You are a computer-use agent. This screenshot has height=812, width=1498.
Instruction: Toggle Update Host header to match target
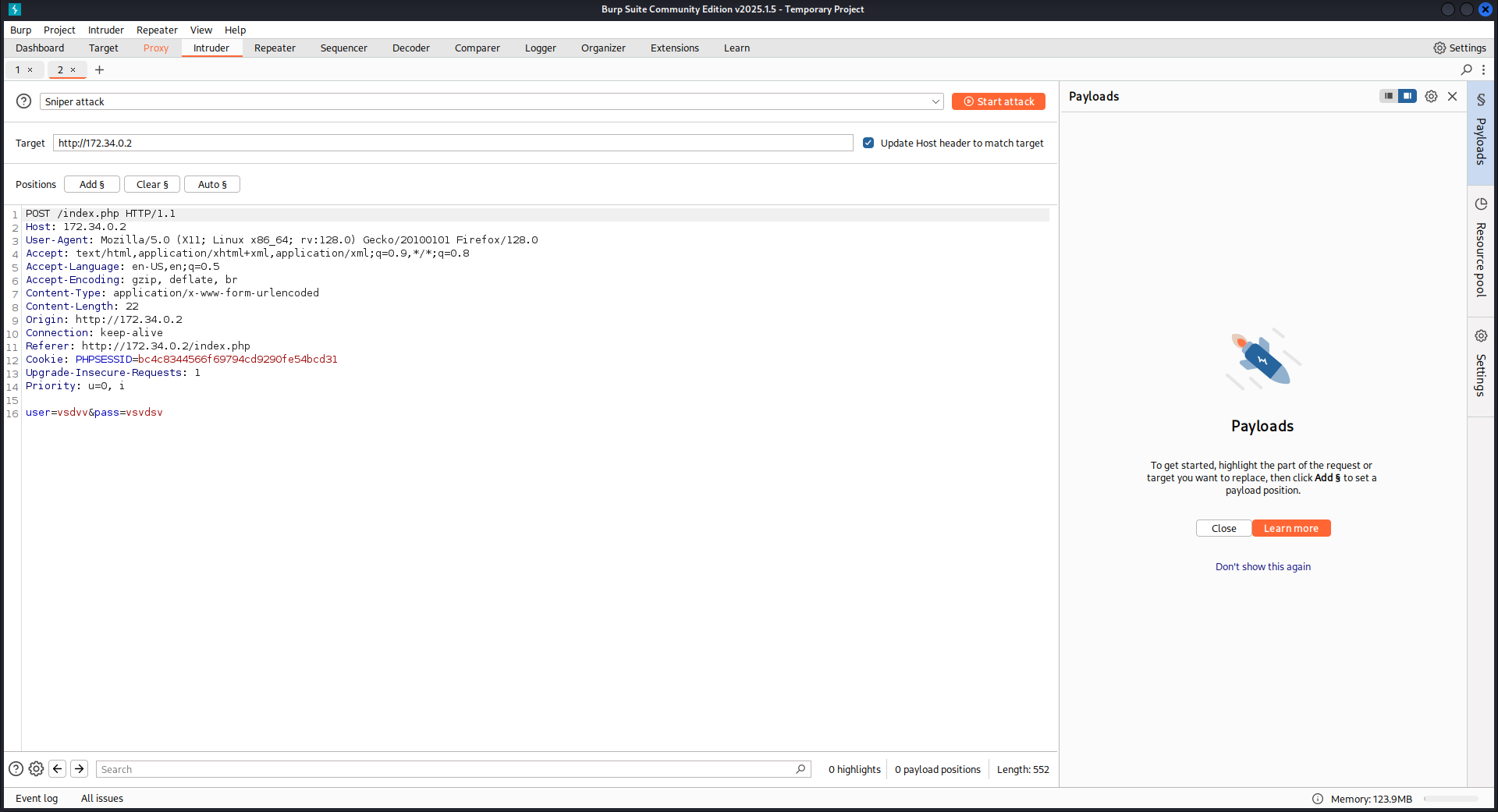point(868,143)
